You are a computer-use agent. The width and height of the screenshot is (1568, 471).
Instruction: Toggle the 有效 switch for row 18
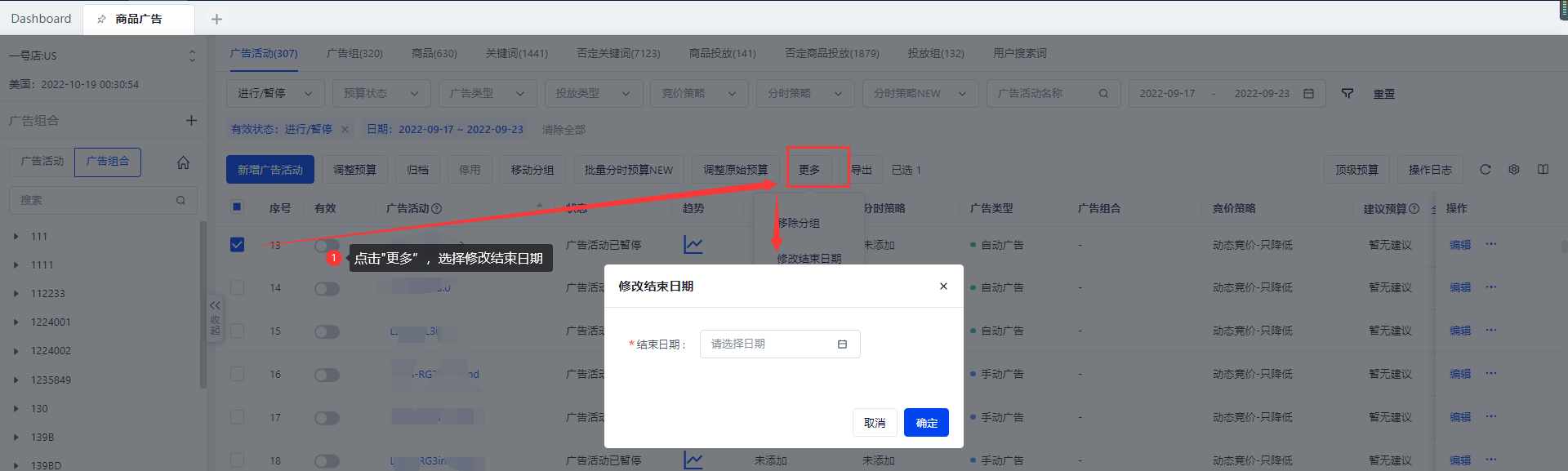point(327,461)
